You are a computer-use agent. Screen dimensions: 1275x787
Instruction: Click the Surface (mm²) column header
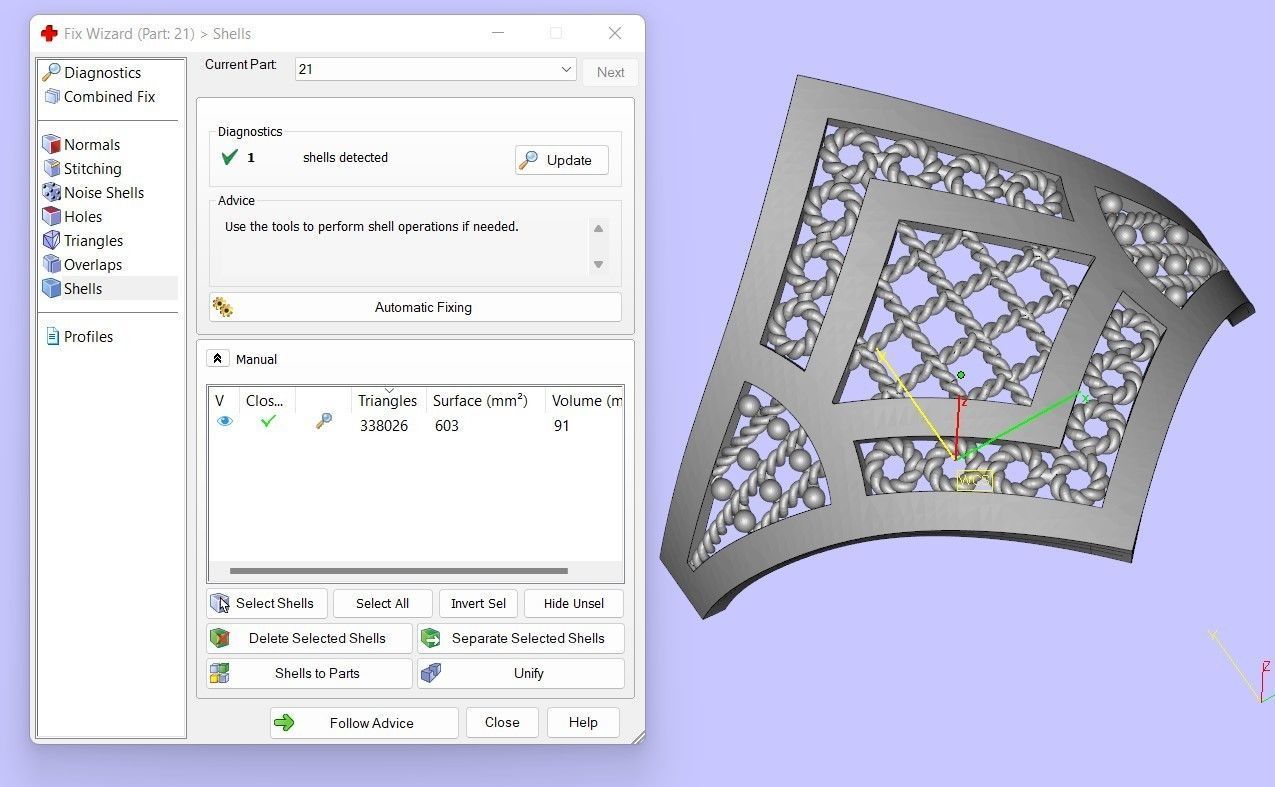coord(480,401)
